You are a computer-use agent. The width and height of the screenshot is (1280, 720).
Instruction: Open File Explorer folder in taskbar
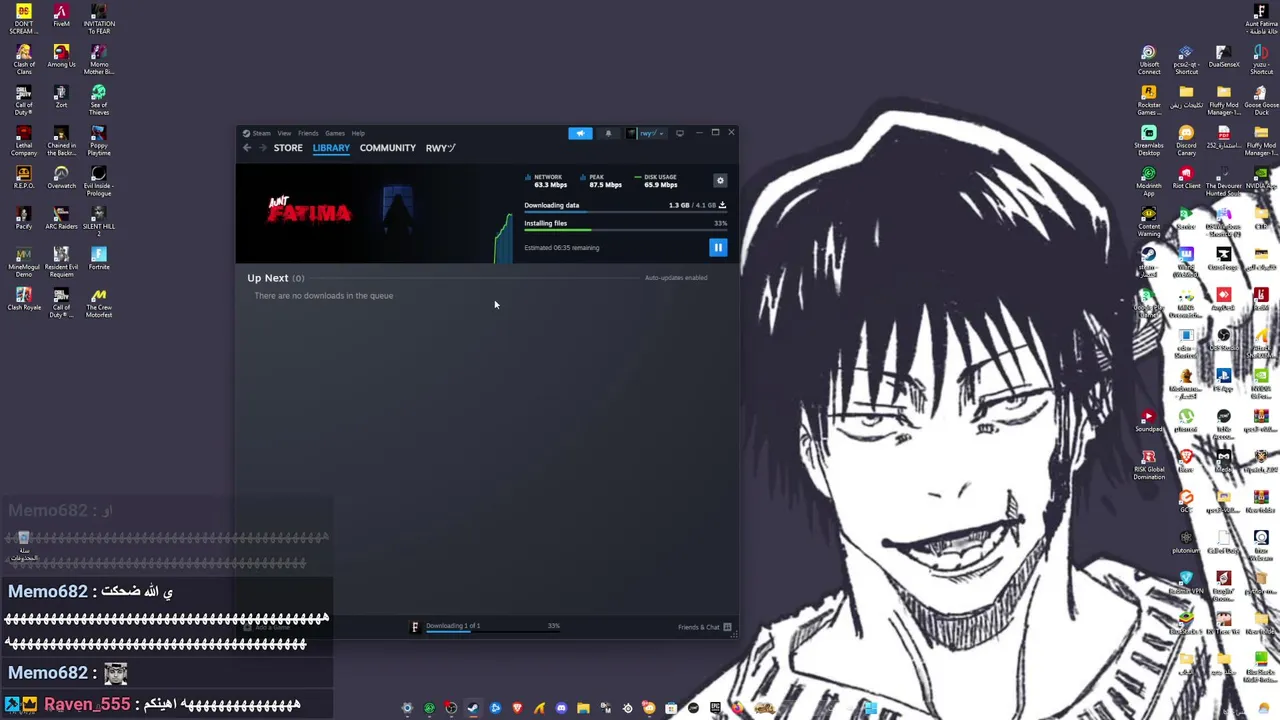point(583,708)
